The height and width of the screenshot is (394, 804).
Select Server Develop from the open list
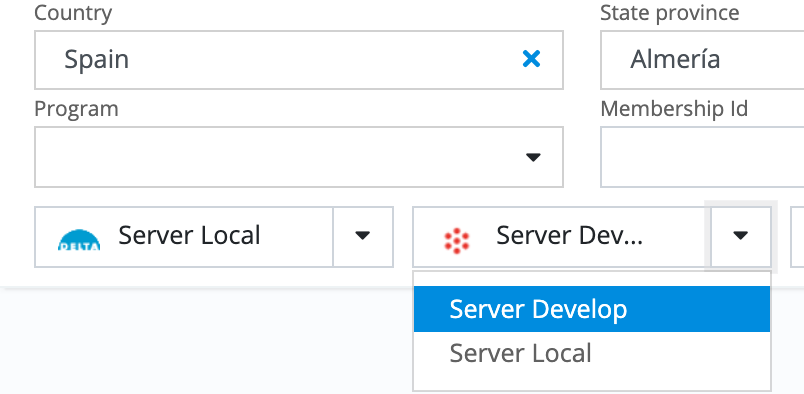592,309
